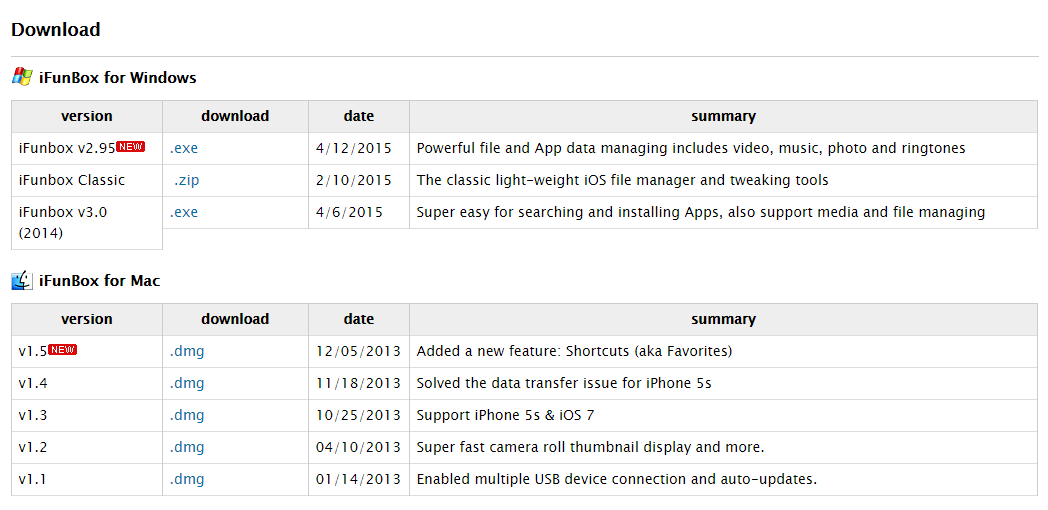Download the Mac v1.5 .dmg file
The image size is (1048, 510).
[187, 351]
